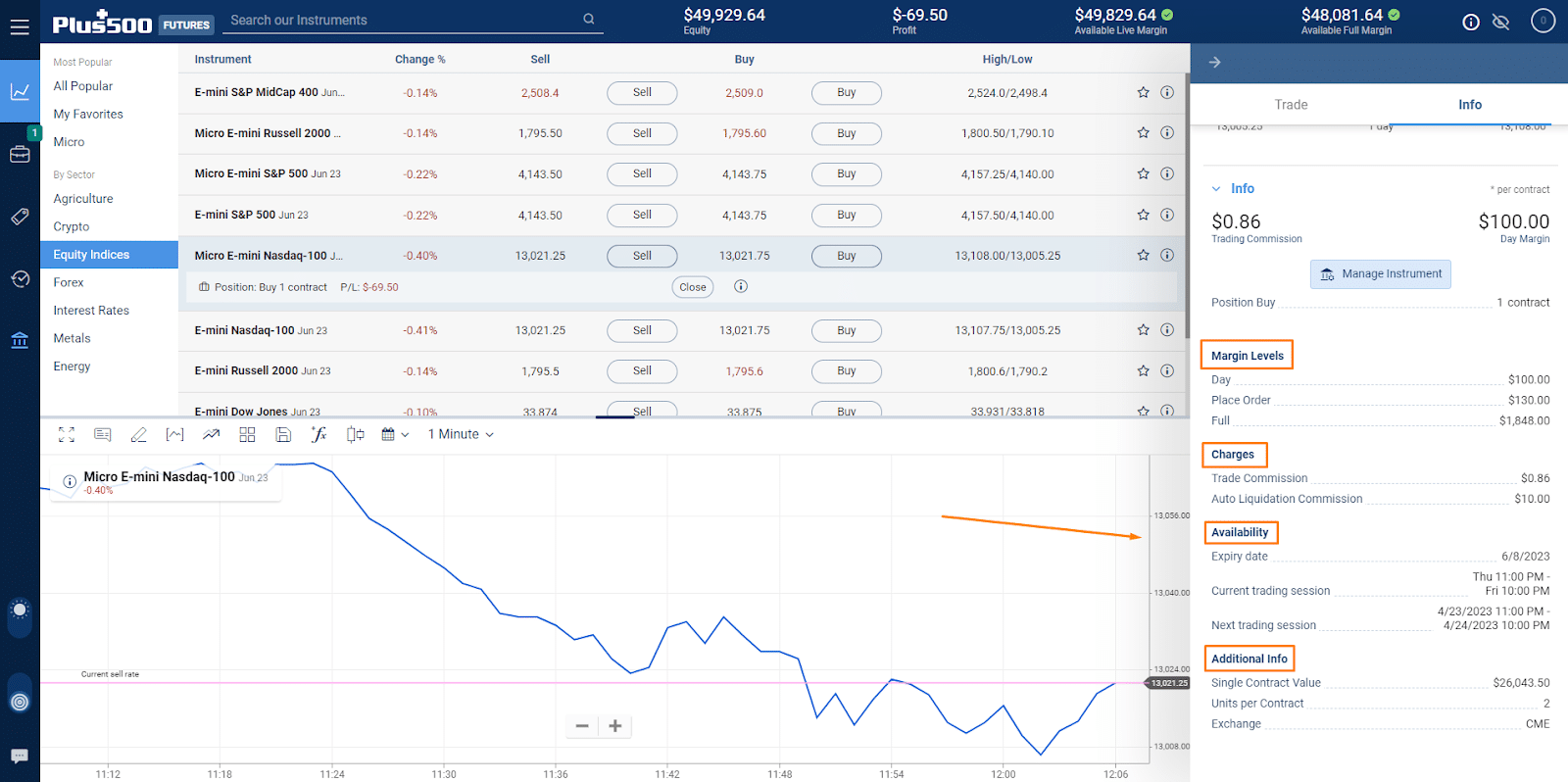
Task: Open info for E-mini S&P MidCap 400
Action: pos(1167,93)
